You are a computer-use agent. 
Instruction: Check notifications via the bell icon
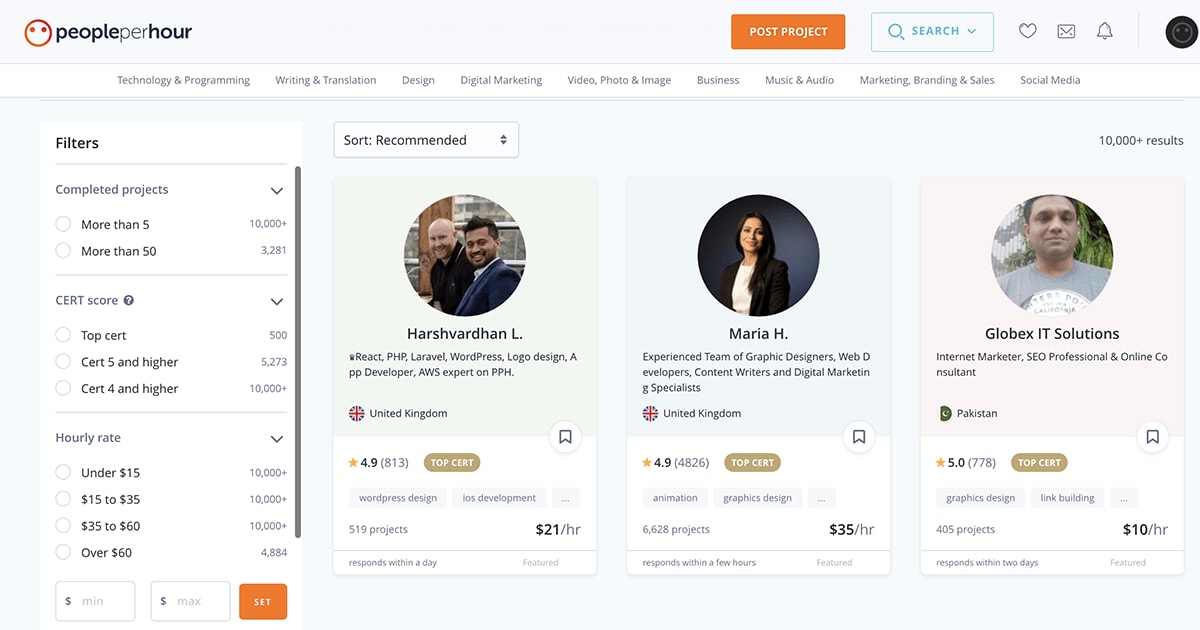point(1104,31)
